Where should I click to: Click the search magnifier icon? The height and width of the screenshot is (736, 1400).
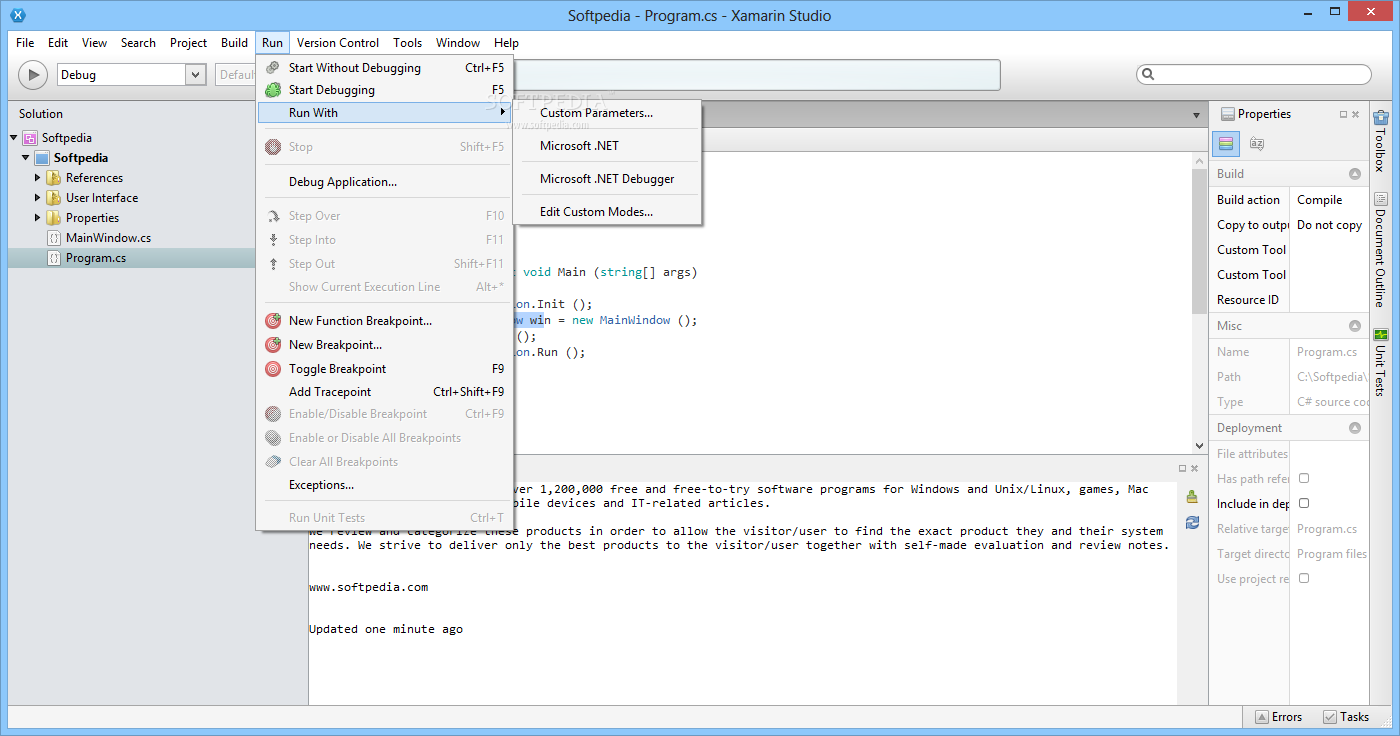pos(1148,74)
